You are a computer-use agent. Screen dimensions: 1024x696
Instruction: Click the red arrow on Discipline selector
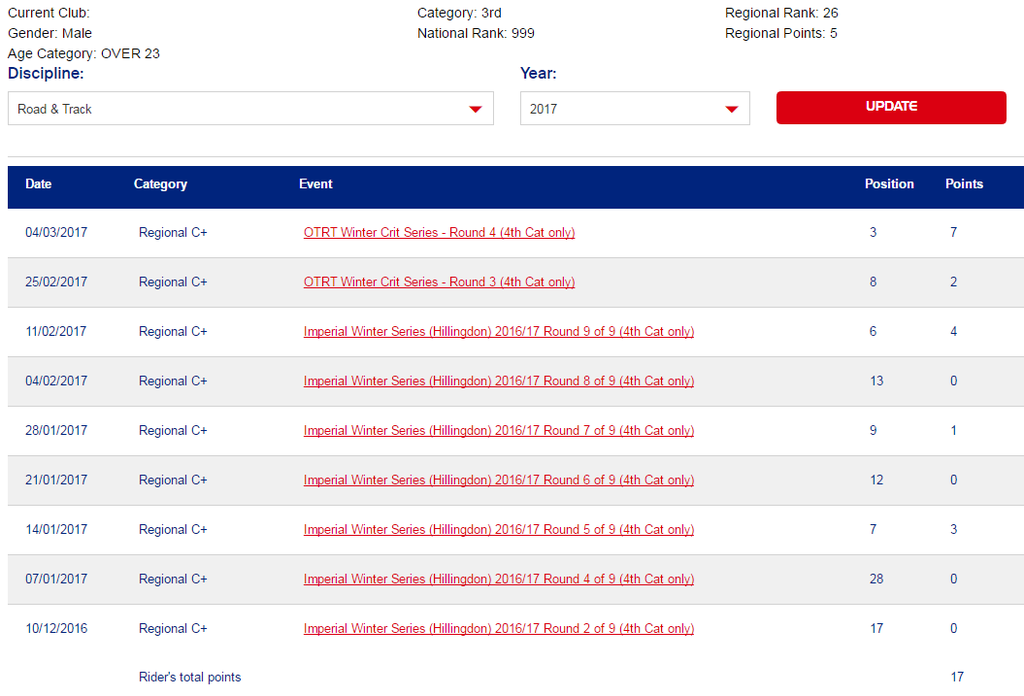(476, 109)
